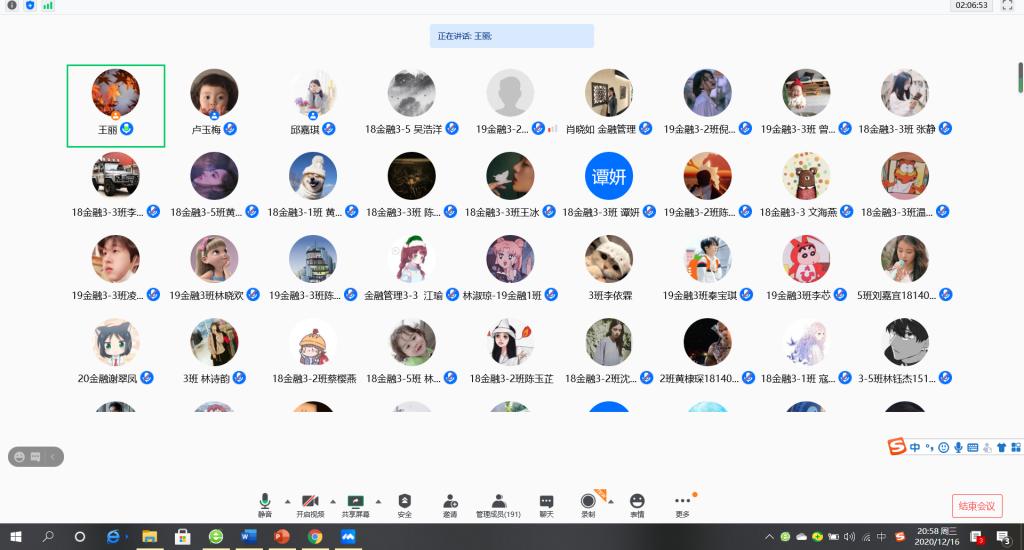Click the red 结束会议 button
The image size is (1024, 550).
[977, 506]
